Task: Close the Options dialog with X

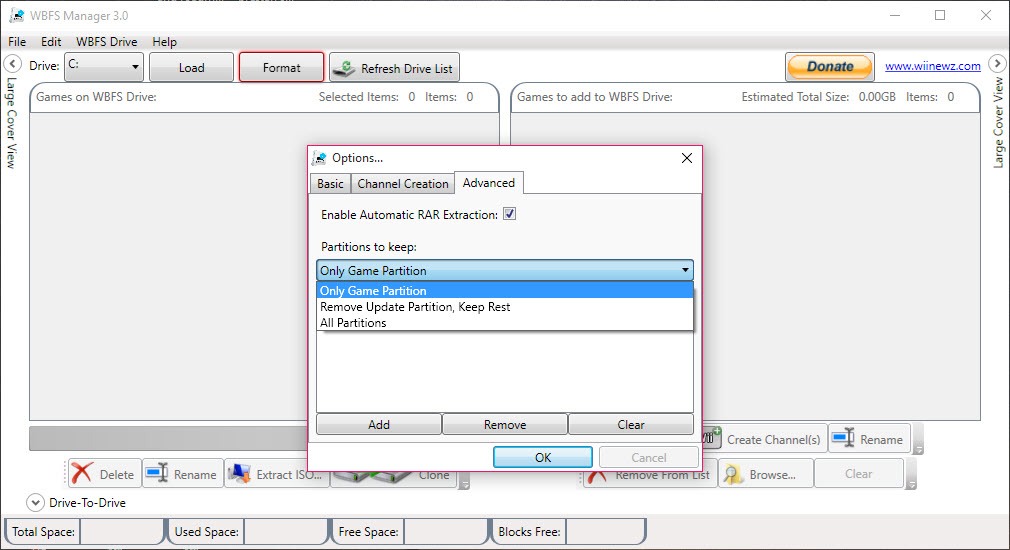Action: click(x=687, y=158)
